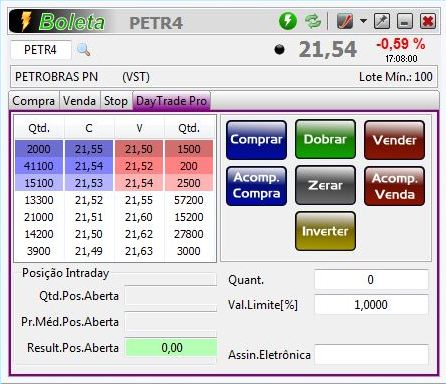Open the Stop tab

(x=116, y=101)
